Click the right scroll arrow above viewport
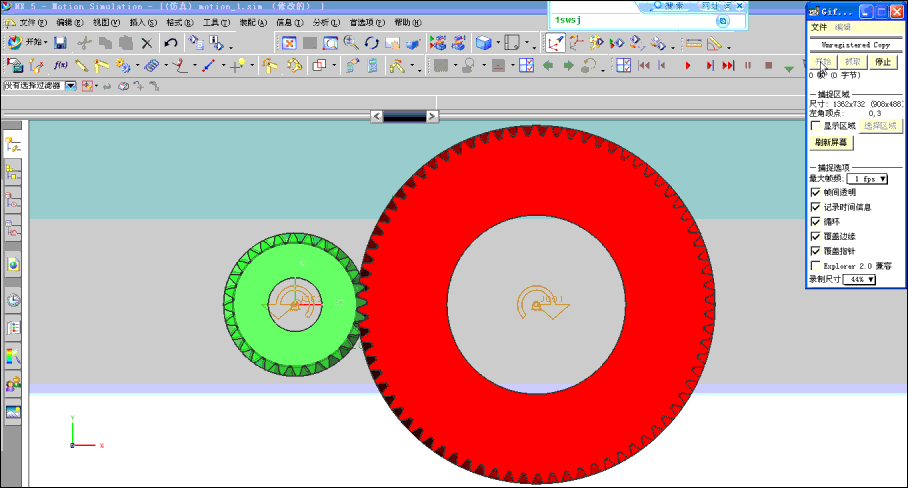 point(432,116)
